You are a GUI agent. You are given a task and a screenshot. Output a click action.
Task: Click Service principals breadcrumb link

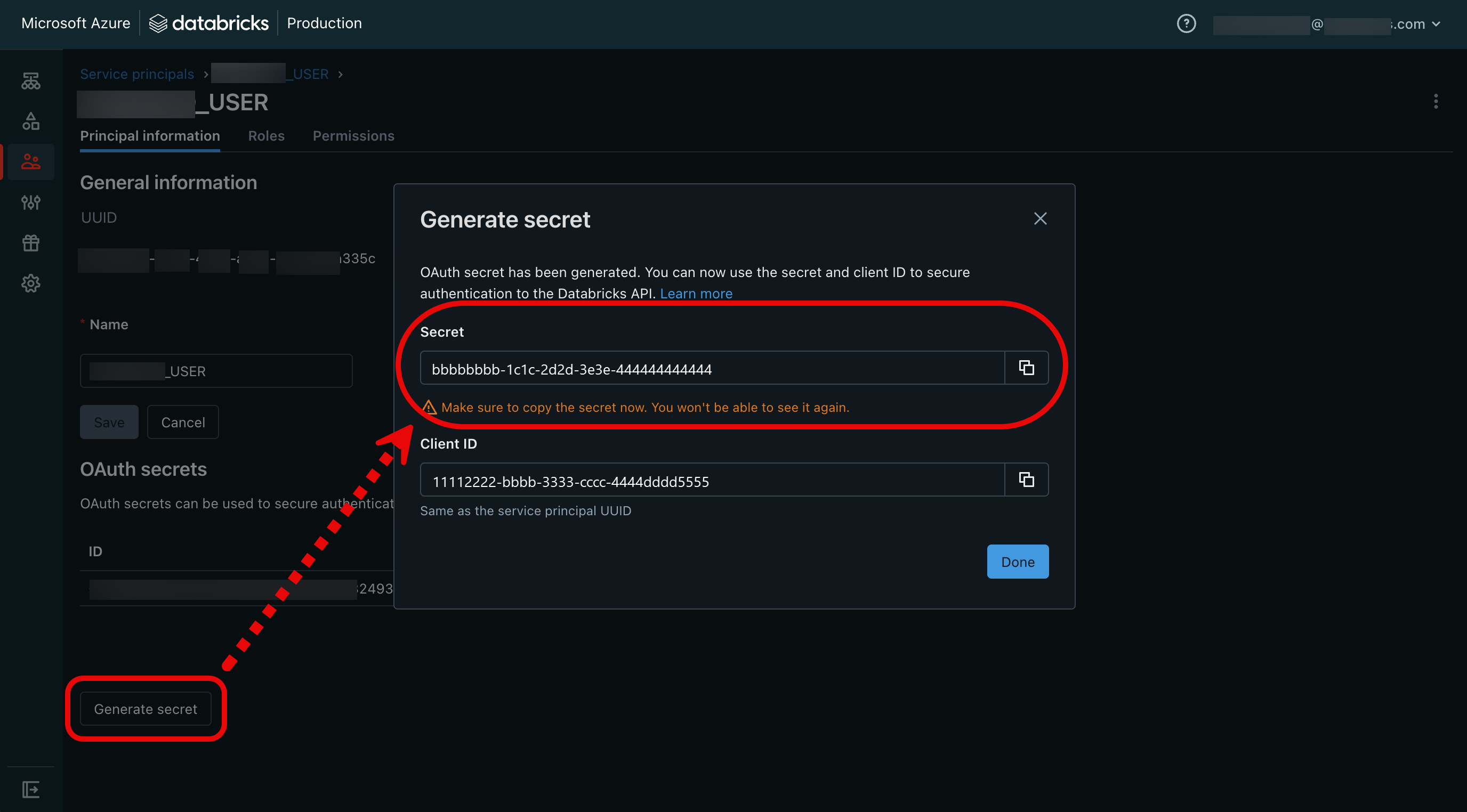(x=137, y=72)
